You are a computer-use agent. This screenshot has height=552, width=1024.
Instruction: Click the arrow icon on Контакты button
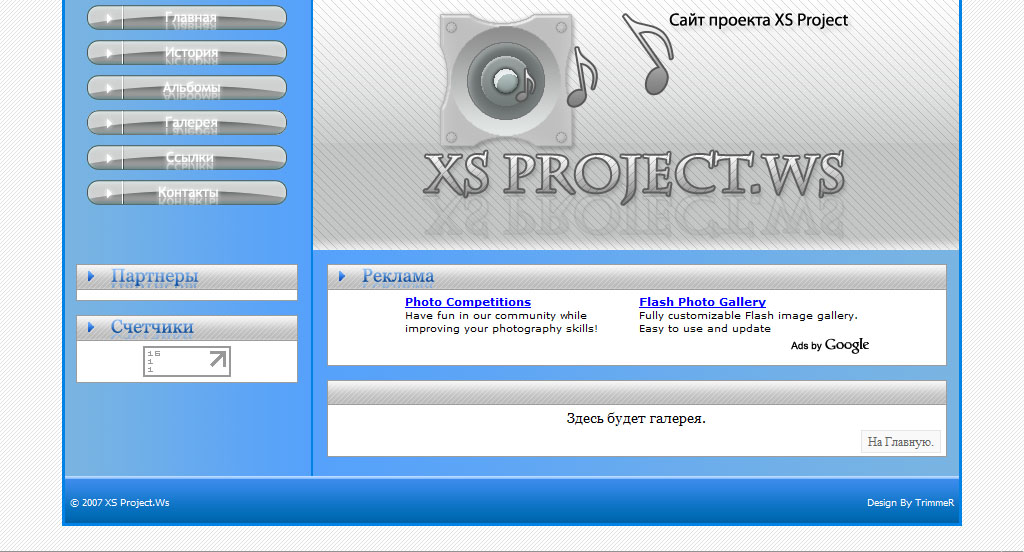(x=109, y=193)
